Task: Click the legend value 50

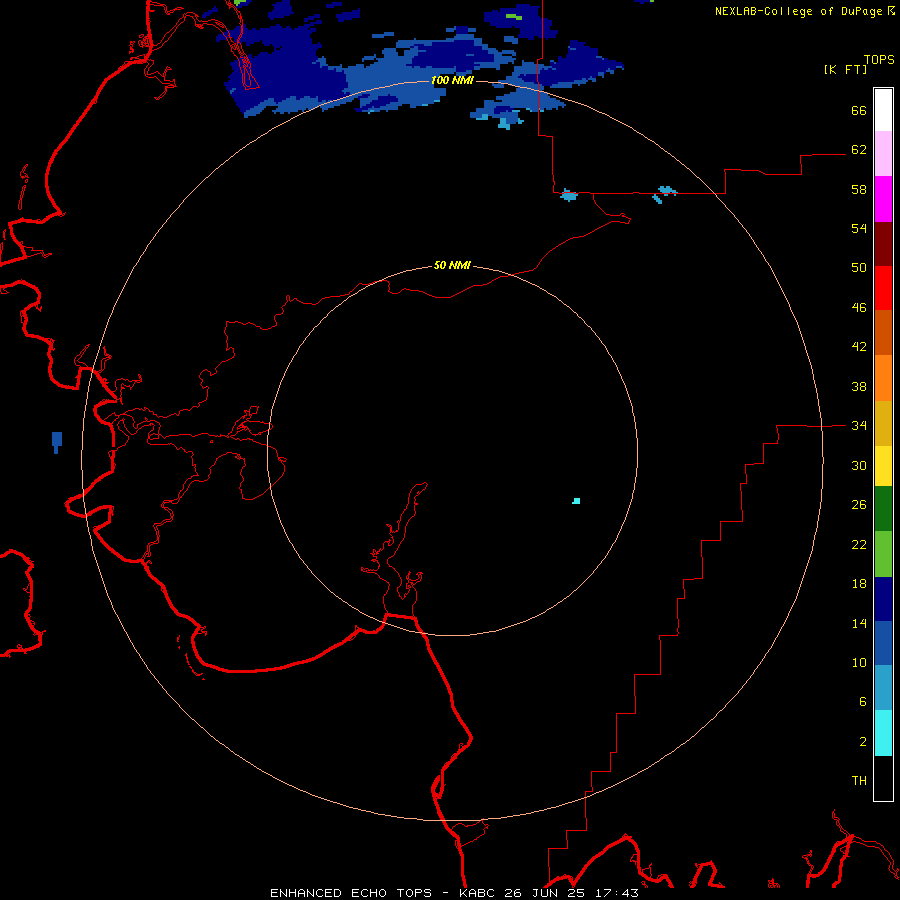Action: coord(859,268)
